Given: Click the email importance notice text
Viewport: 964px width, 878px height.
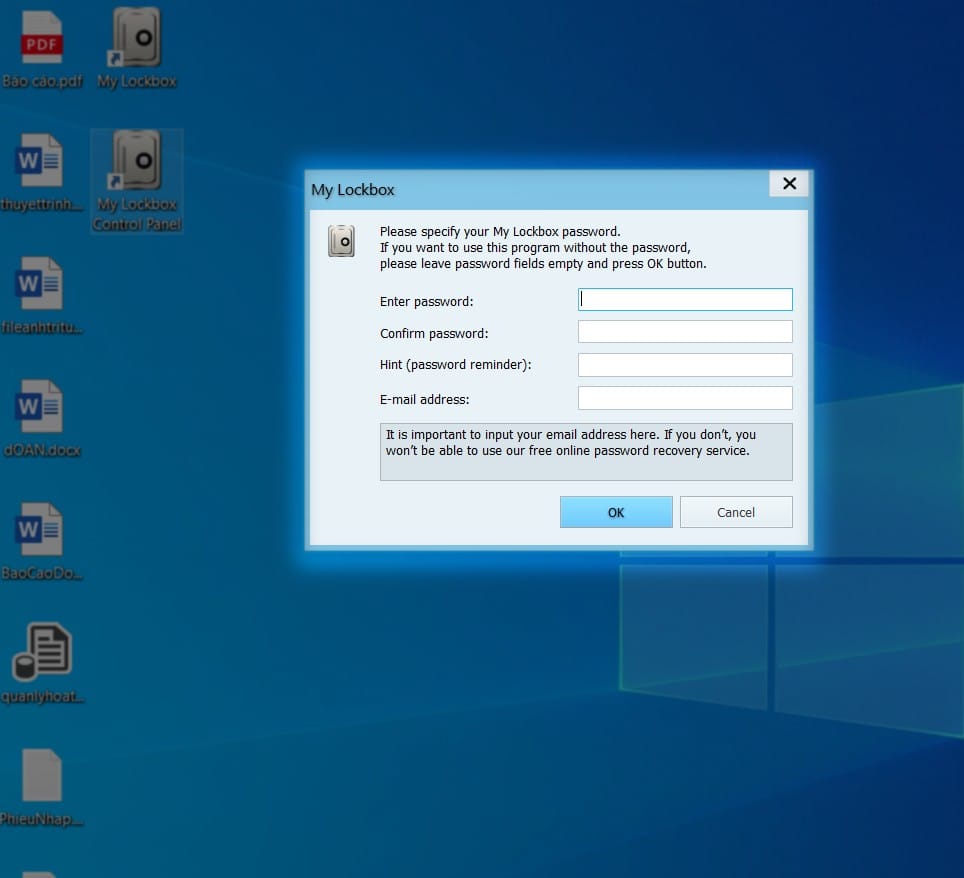Looking at the screenshot, I should click(x=571, y=443).
